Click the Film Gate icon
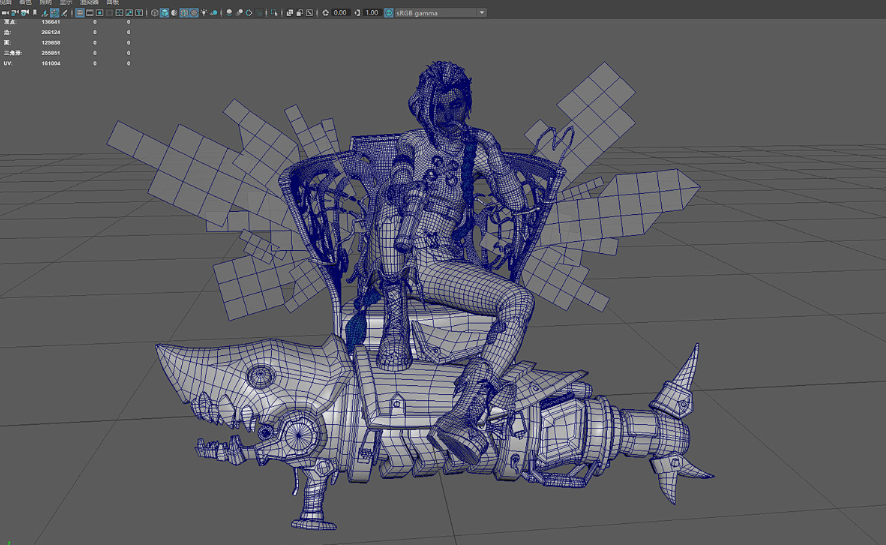This screenshot has height=545, width=886. pos(90,12)
